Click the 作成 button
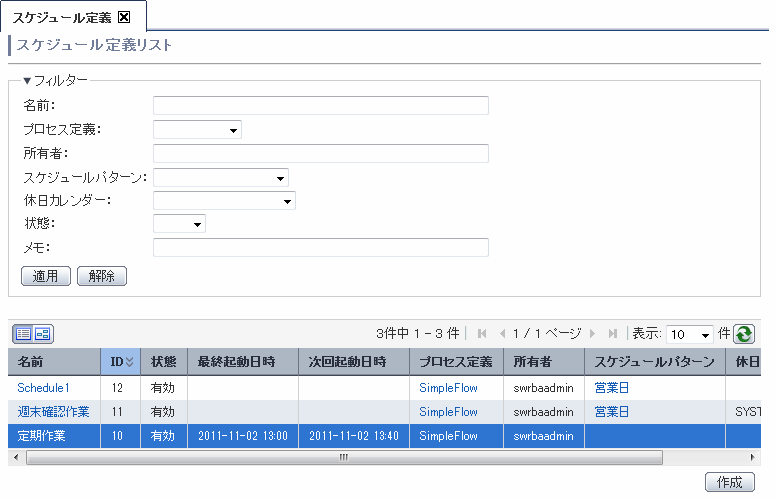The width and height of the screenshot is (776, 499). [729, 482]
